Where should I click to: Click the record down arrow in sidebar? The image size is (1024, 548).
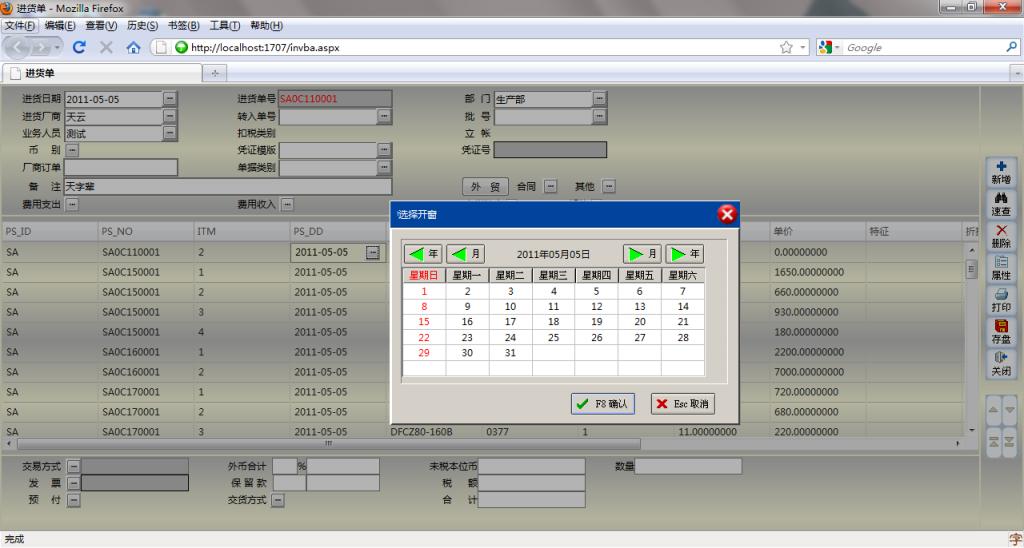1010,410
